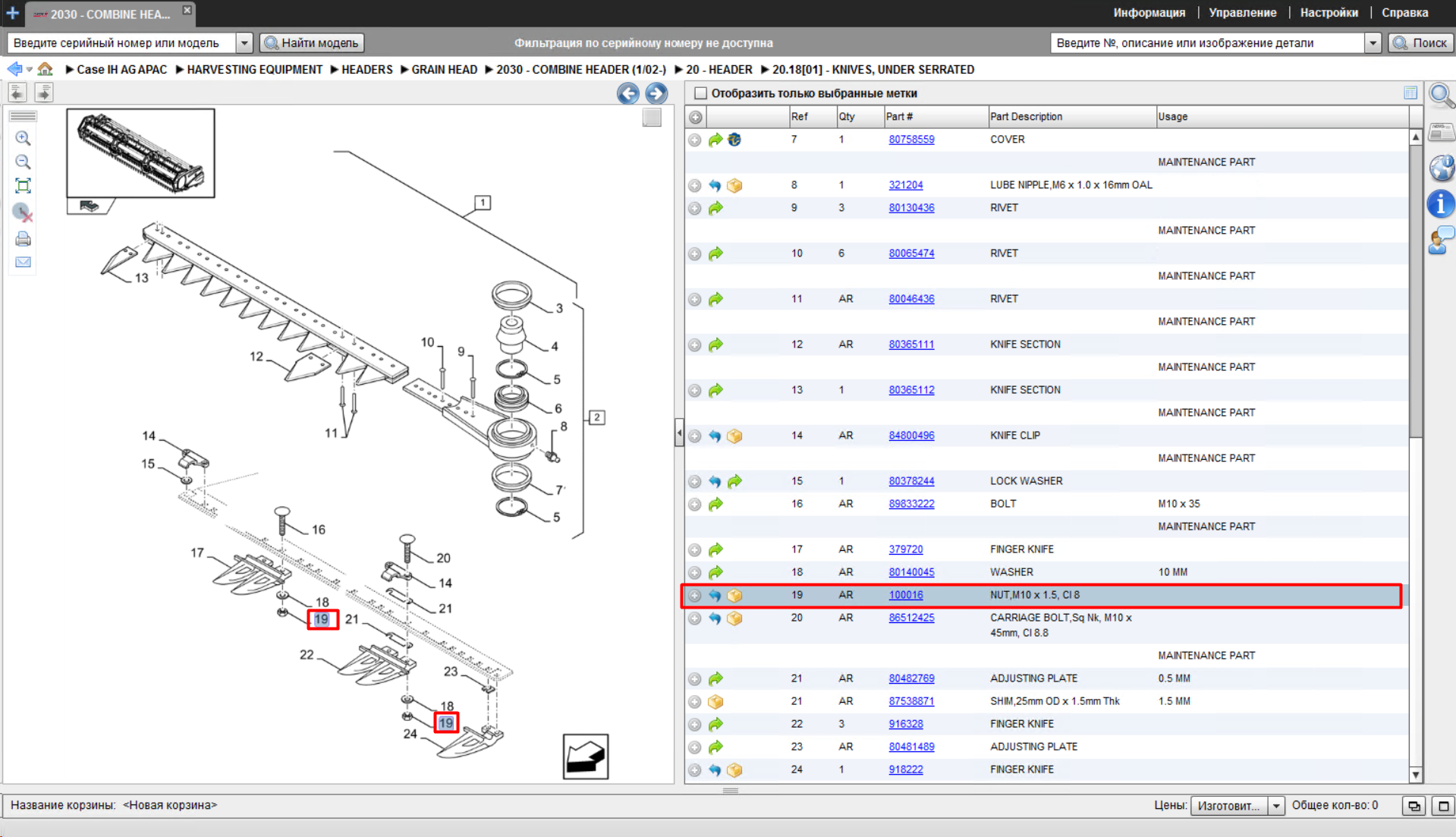Open the Справка menu
Viewport: 1456px width, 837px height.
1404,13
